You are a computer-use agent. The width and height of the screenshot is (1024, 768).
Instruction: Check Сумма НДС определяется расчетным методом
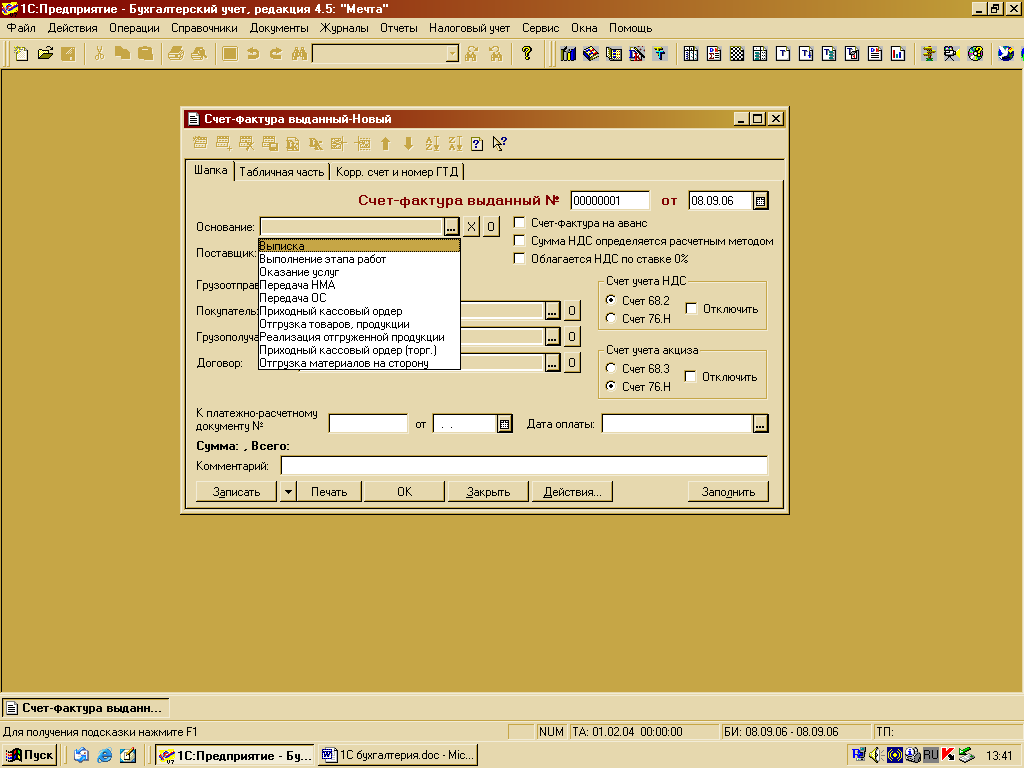click(x=519, y=241)
